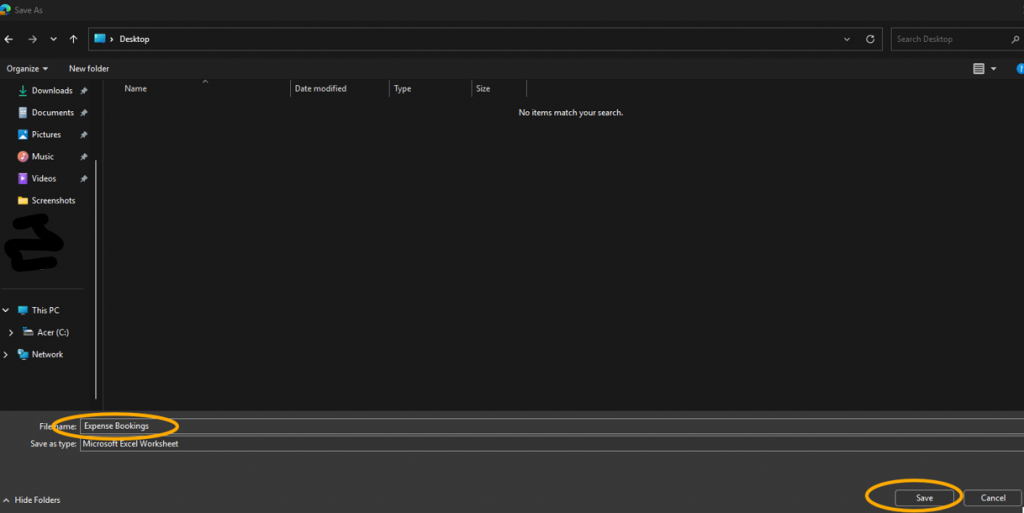The width and height of the screenshot is (1024, 513).
Task: Go up one folder level
Action: [x=73, y=39]
